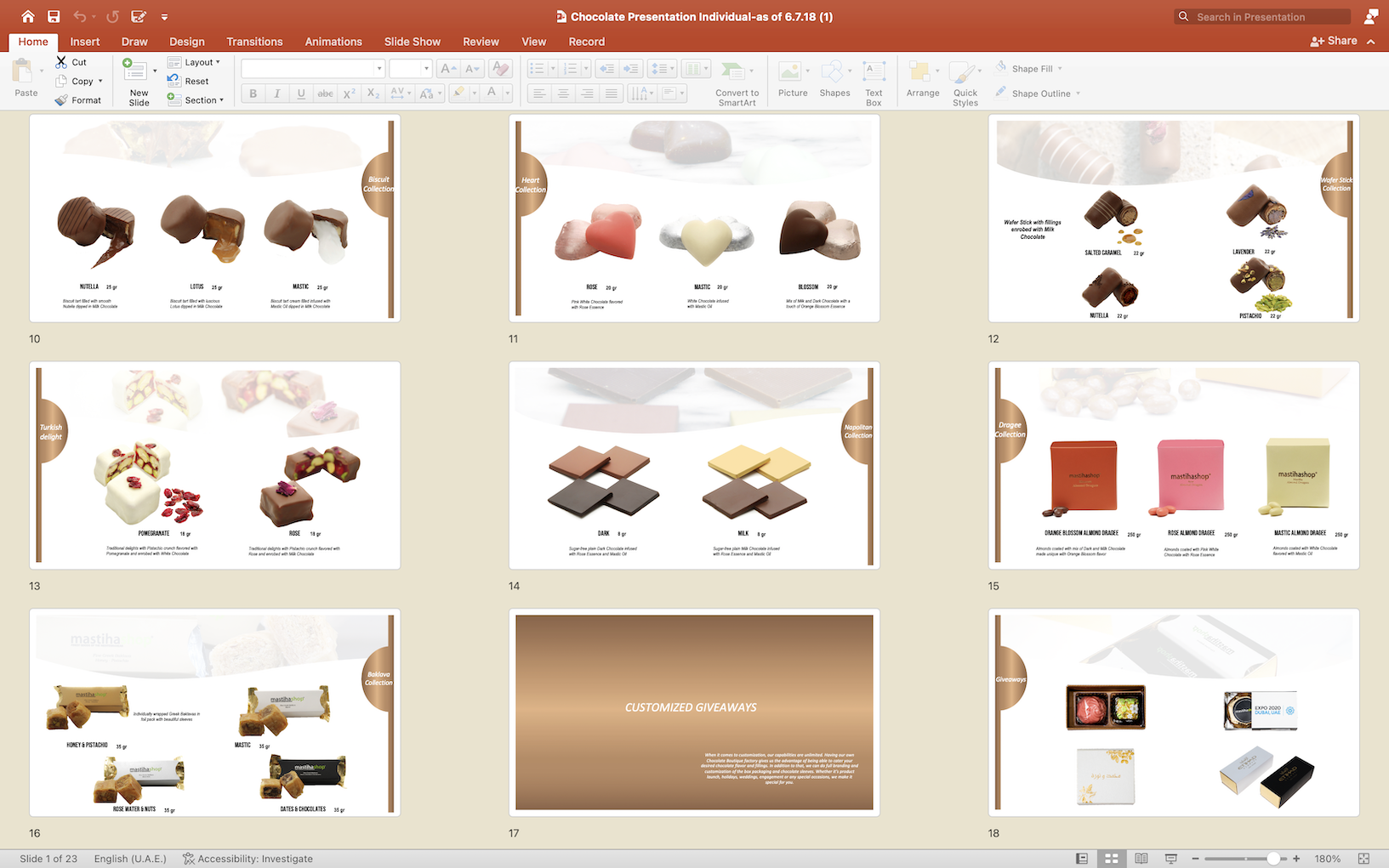This screenshot has height=868, width=1389.
Task: Click the Arrange tool
Action: (923, 80)
